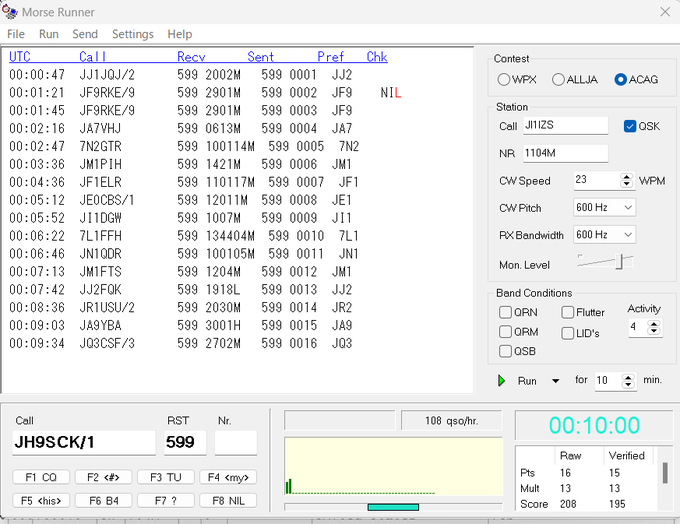Open the Help menu
The width and height of the screenshot is (680, 524).
point(180,34)
